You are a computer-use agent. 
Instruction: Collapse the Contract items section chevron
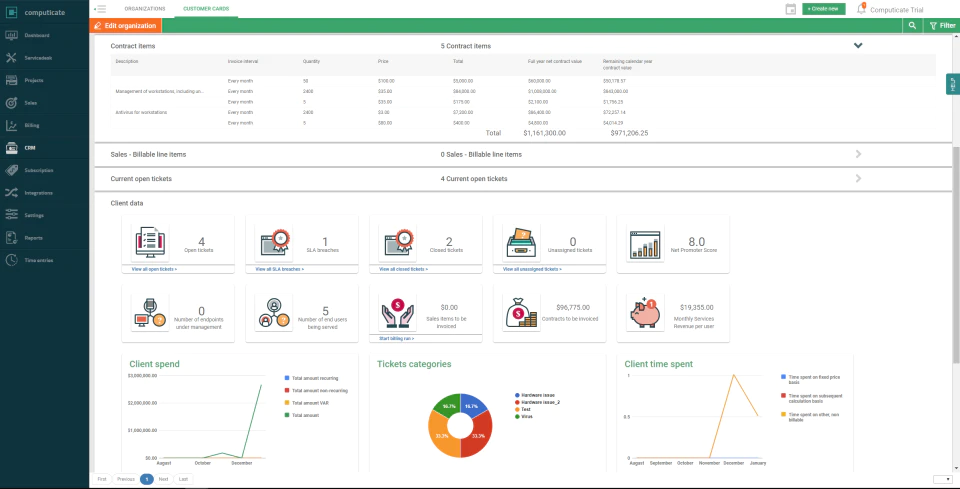[858, 45]
